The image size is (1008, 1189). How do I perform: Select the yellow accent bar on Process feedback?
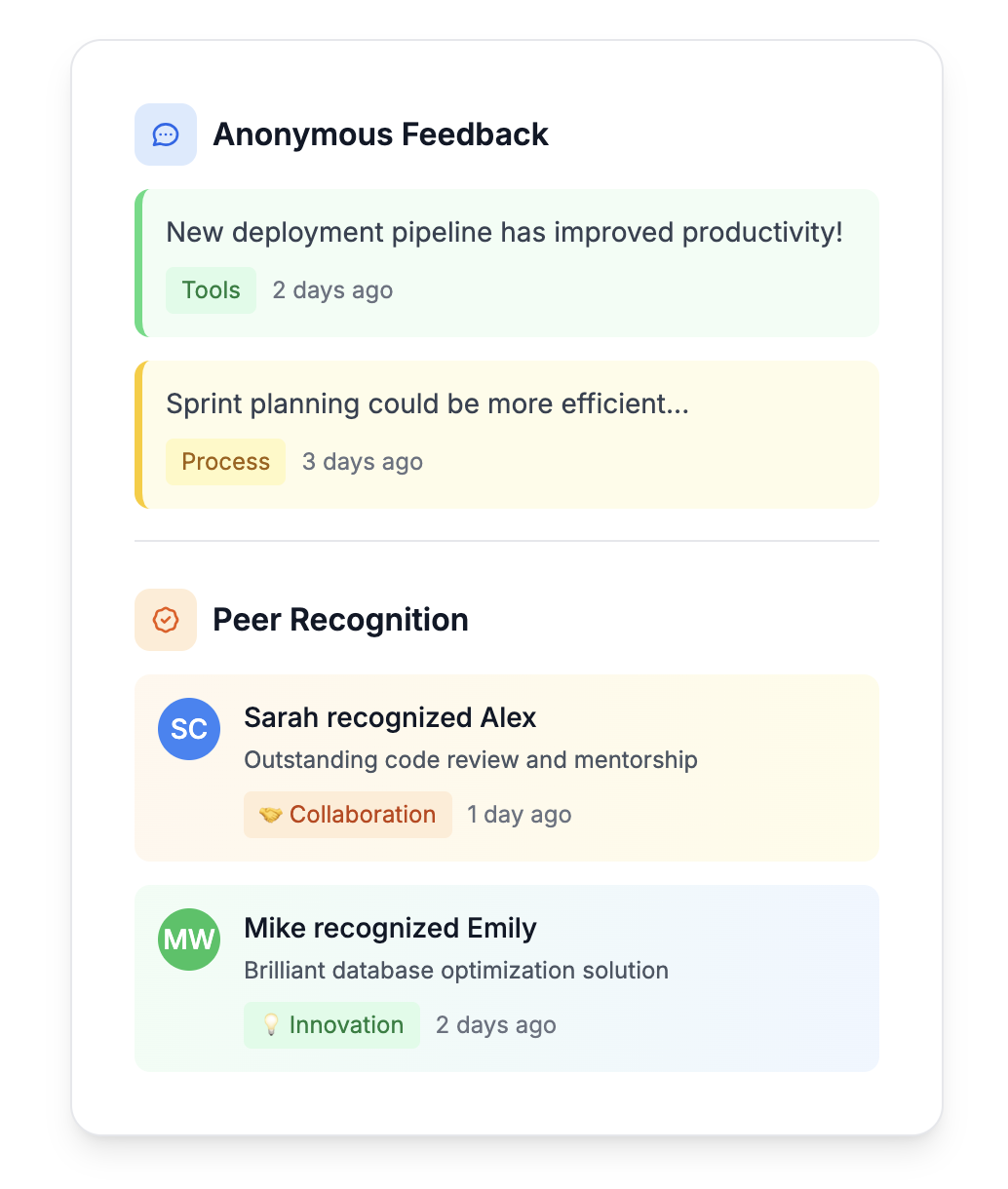139,435
